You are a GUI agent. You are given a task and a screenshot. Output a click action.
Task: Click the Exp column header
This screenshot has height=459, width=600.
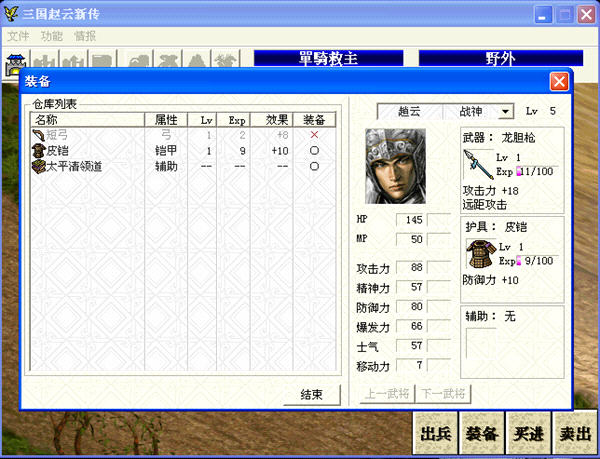tap(233, 120)
